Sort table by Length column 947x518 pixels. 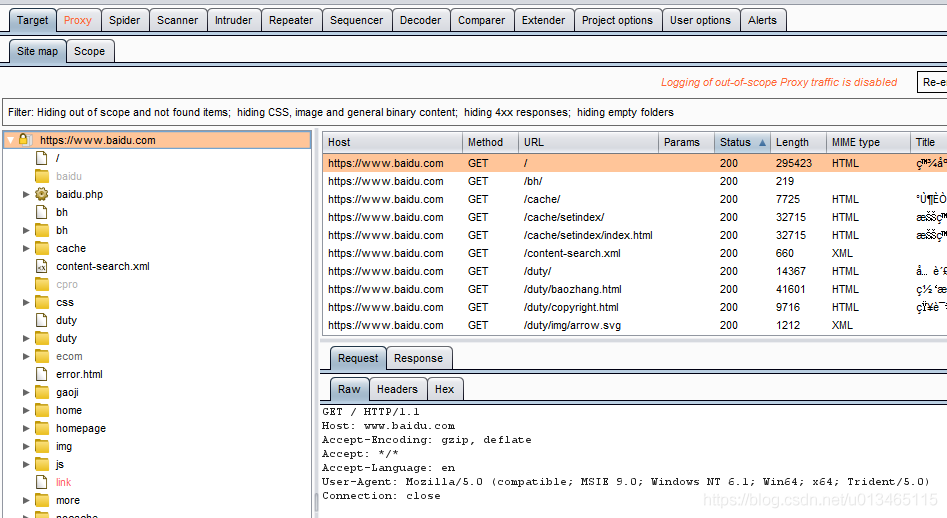[x=797, y=142]
